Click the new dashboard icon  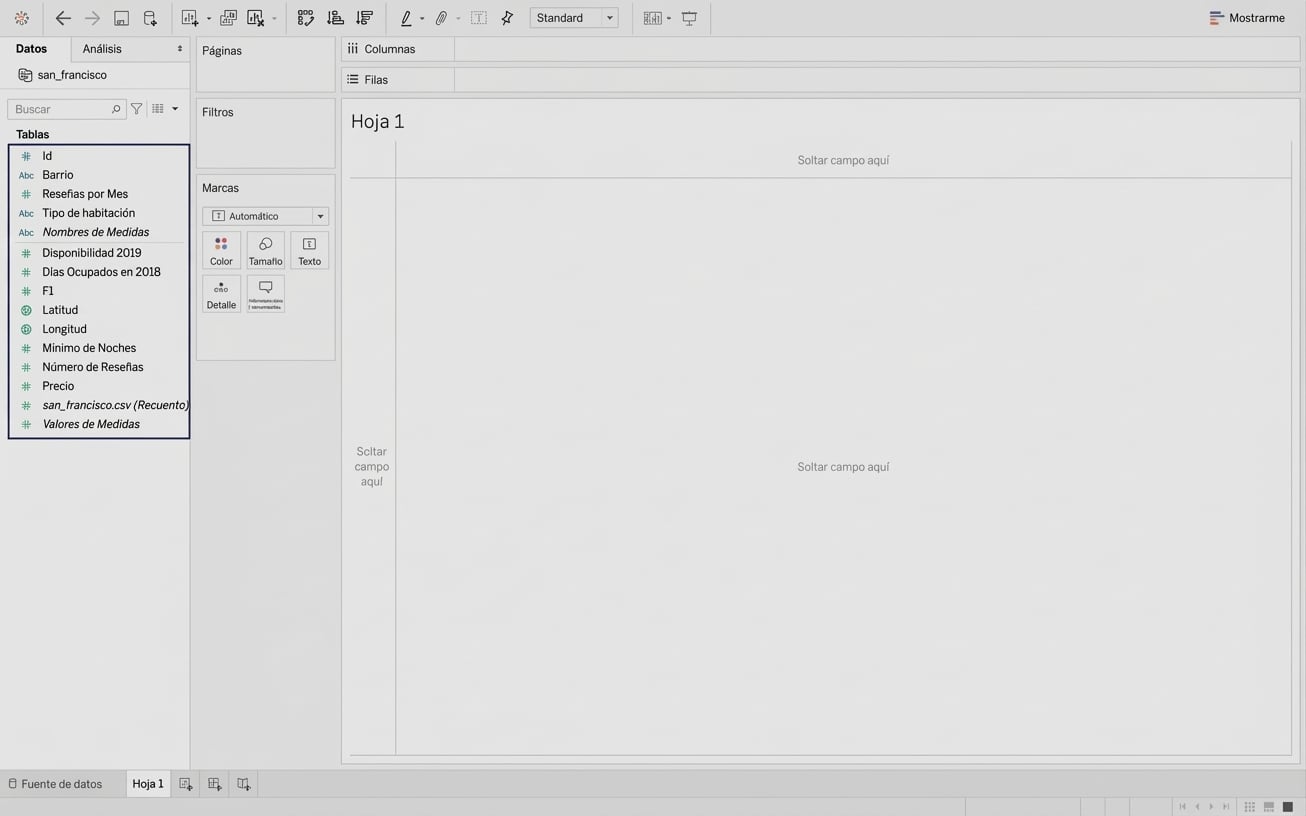(x=214, y=784)
